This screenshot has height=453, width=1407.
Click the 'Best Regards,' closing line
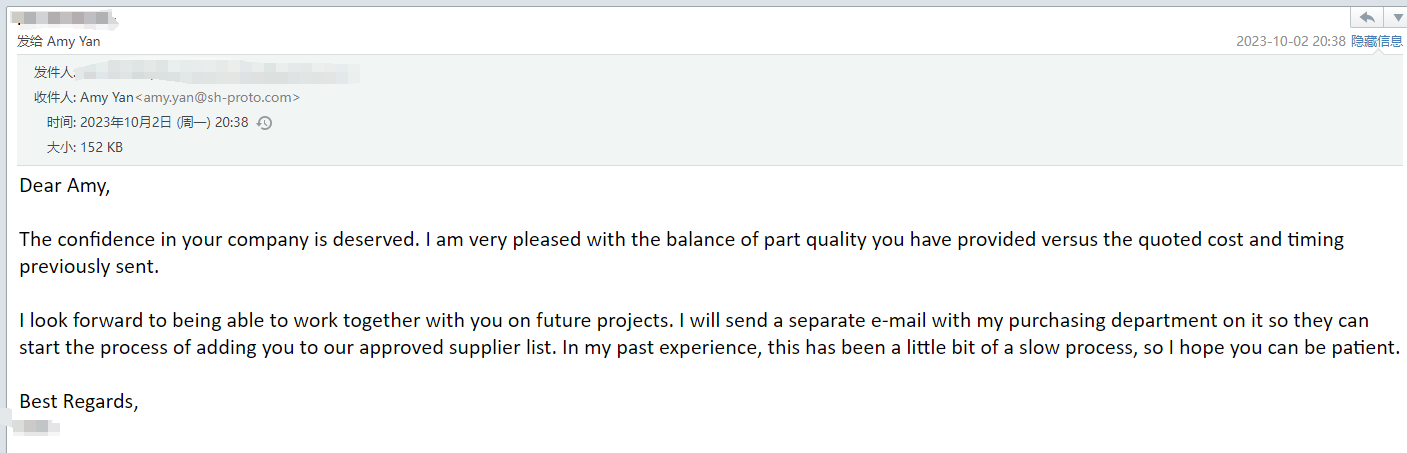click(79, 402)
